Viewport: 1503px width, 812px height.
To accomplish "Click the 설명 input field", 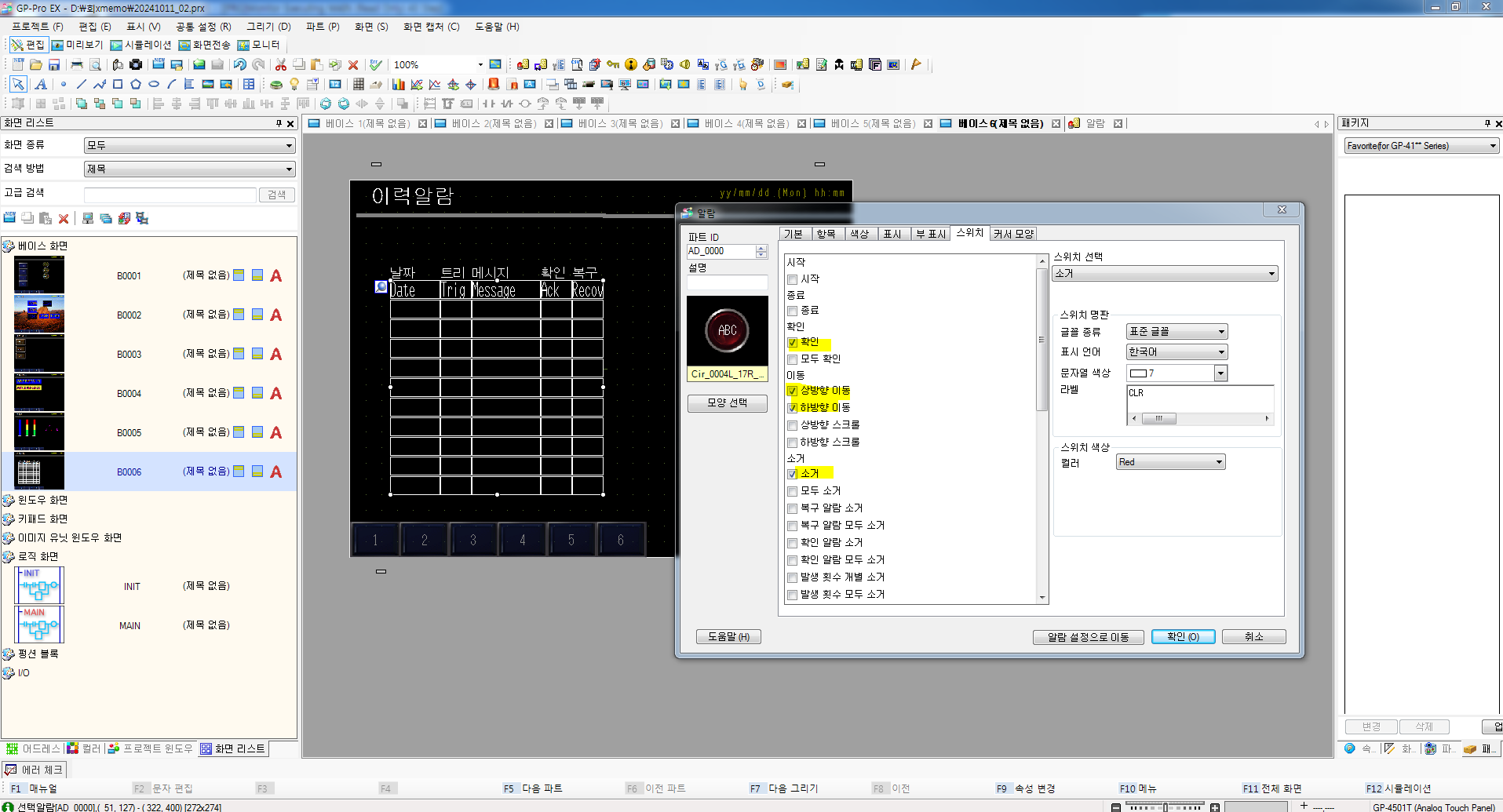I will (727, 282).
